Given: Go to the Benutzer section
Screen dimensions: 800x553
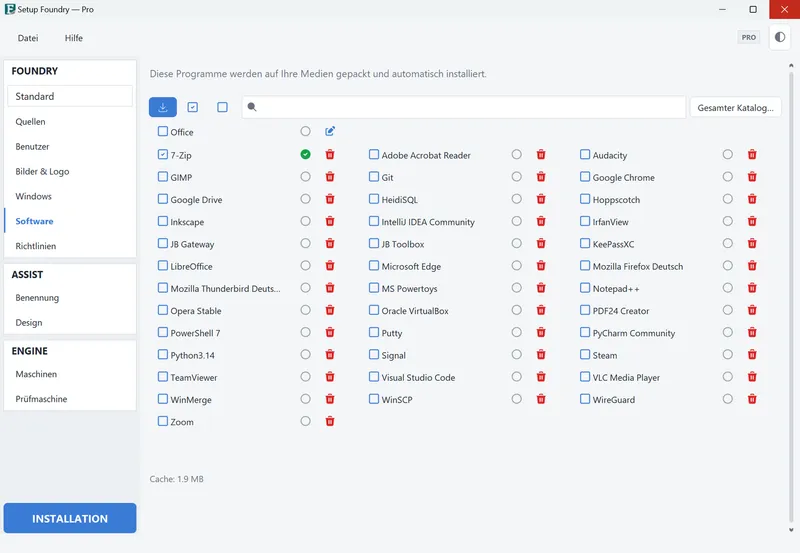Looking at the screenshot, I should tap(70, 146).
